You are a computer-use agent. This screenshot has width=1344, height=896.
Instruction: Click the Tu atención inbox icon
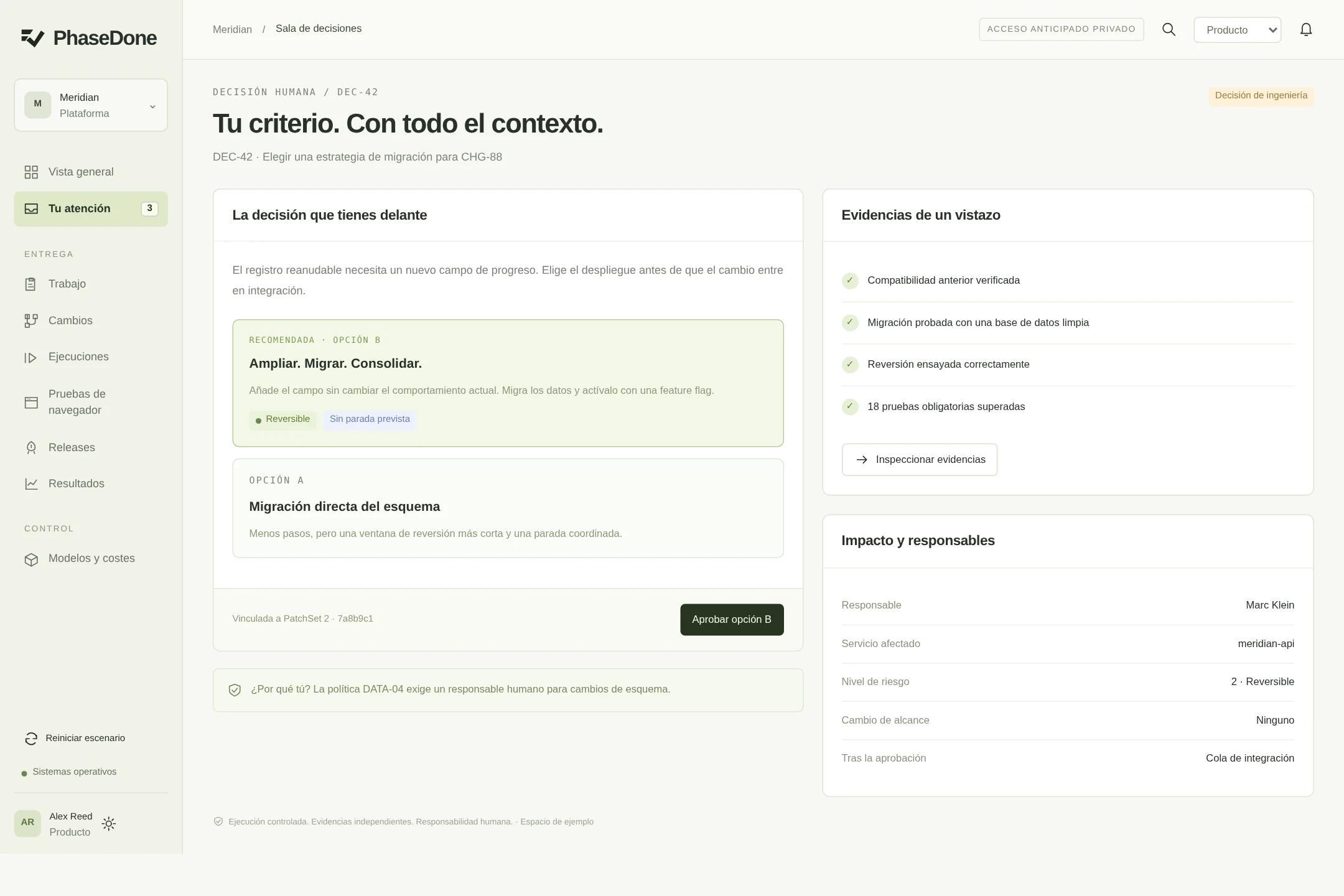coord(31,209)
